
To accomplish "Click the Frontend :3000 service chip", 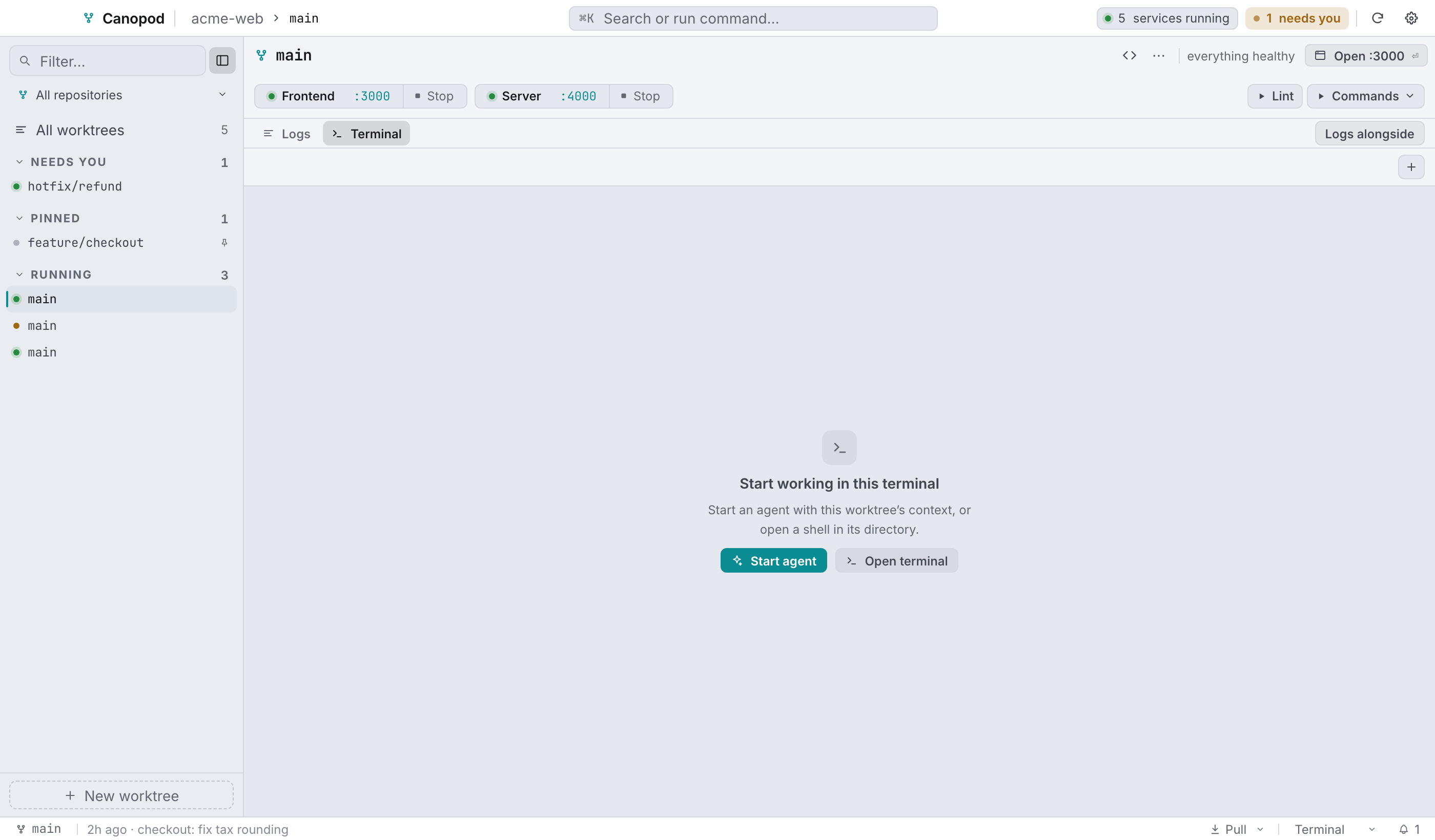I will 329,96.
